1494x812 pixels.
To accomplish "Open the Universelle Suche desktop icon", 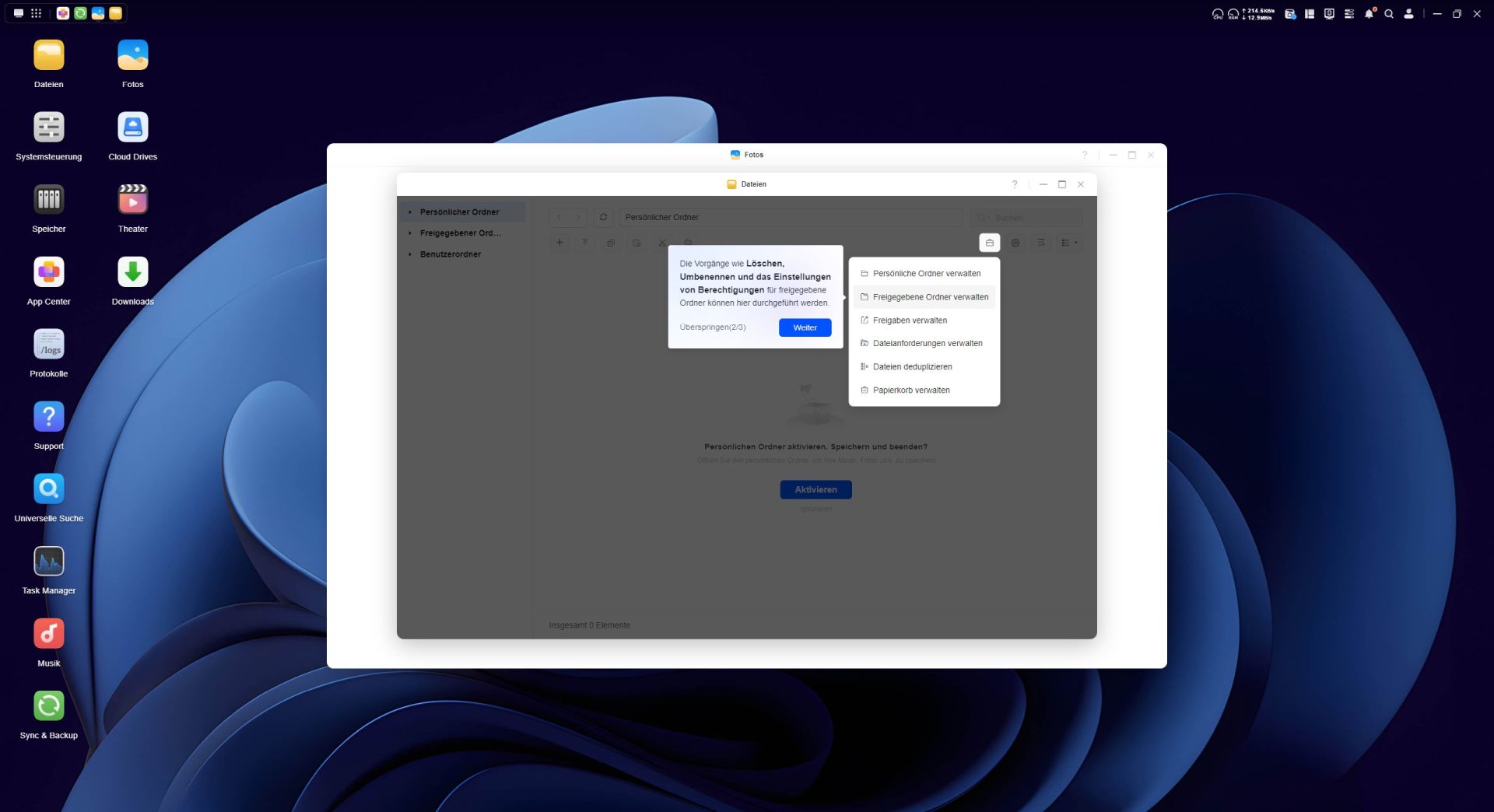I will pyautogui.click(x=48, y=489).
